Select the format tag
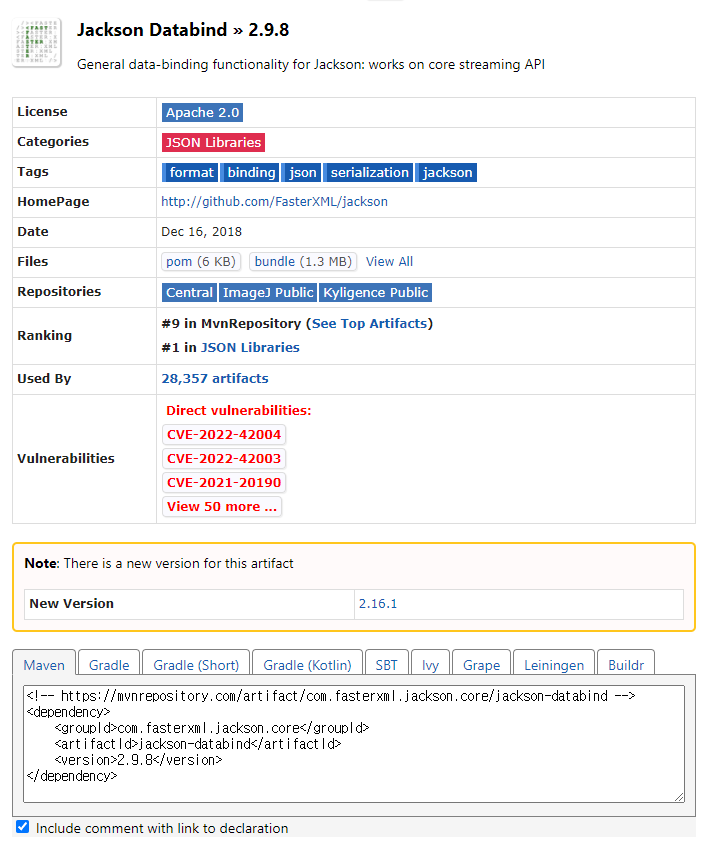 click(190, 172)
